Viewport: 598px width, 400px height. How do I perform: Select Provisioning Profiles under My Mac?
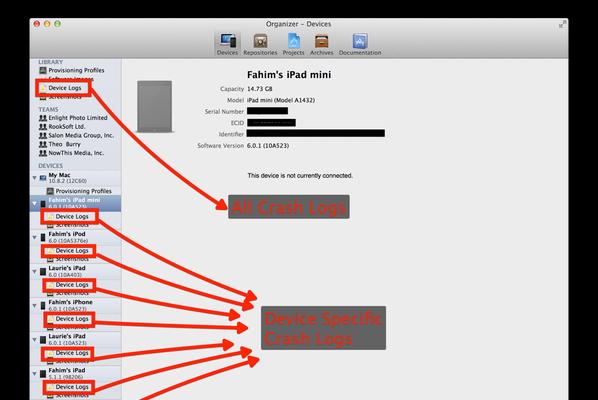coord(79,191)
